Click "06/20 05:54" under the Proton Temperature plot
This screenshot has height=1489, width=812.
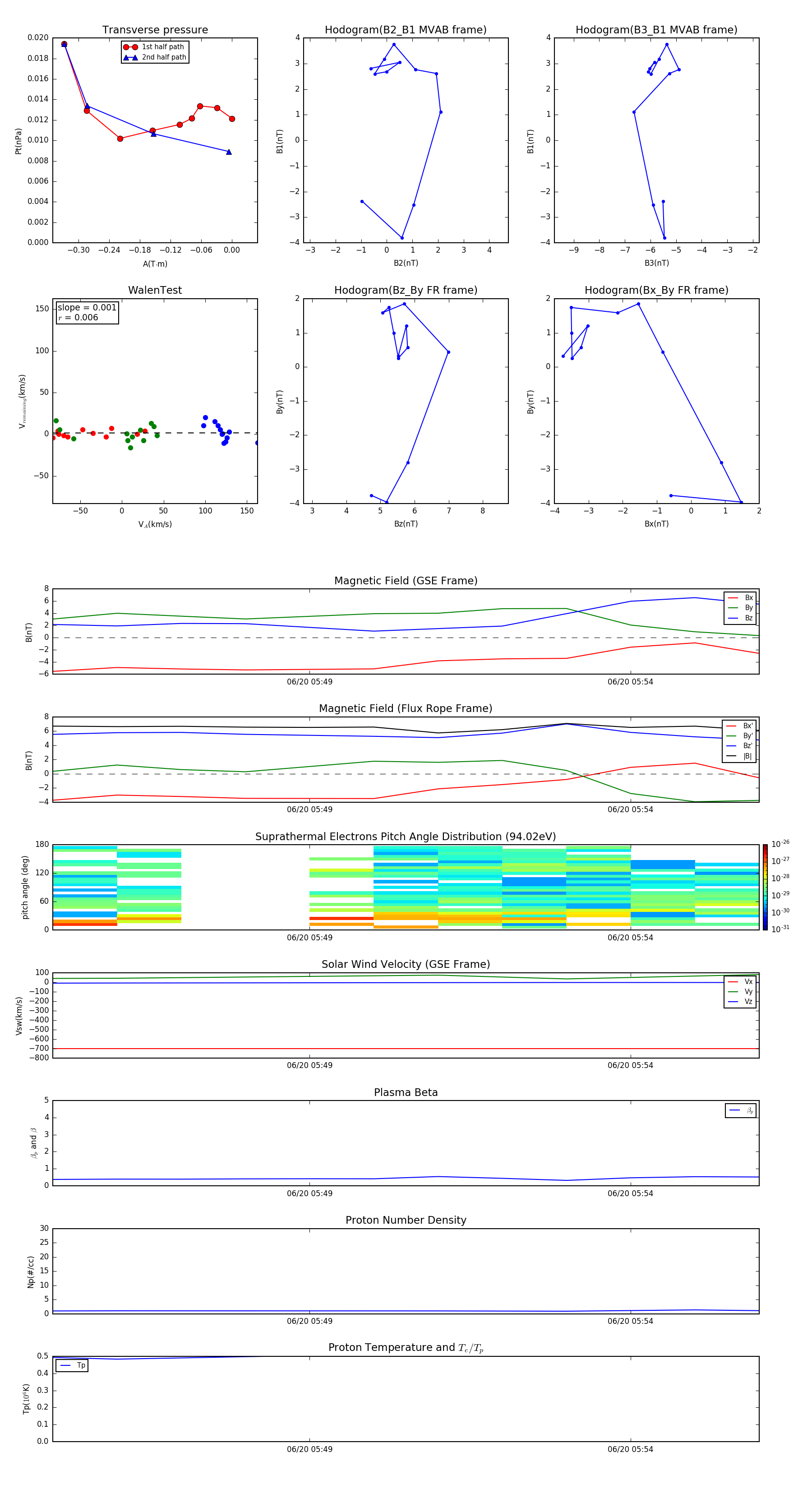[x=630, y=1449]
